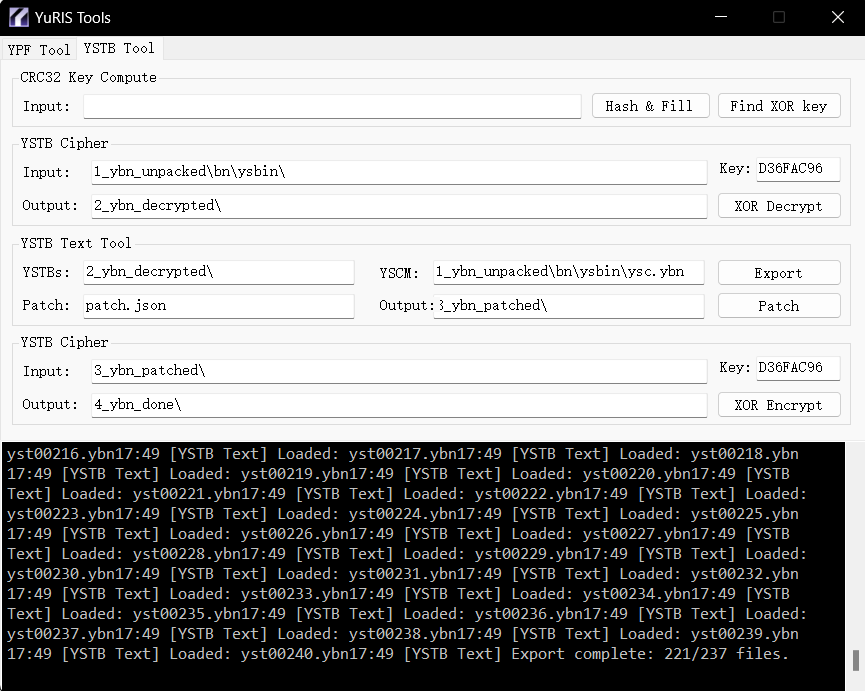Click the Find XOR key button
Screen dimensions: 865x691
(779, 106)
